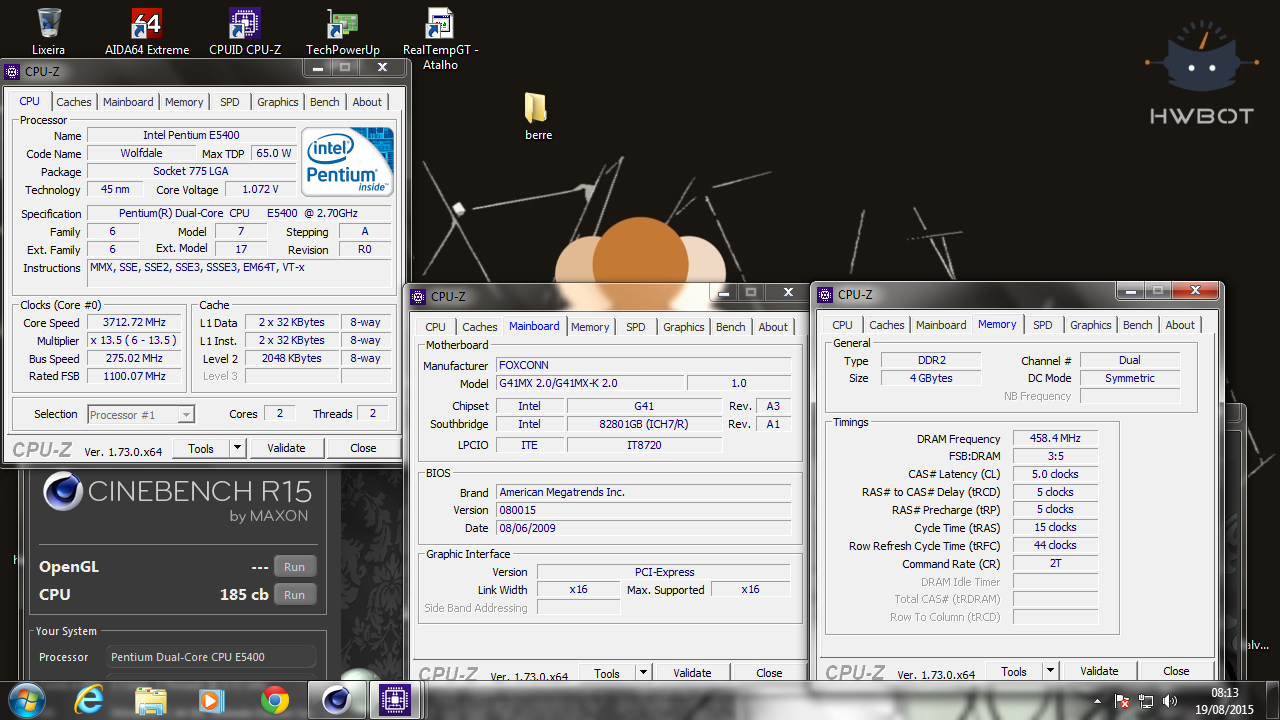Click Tools button in Memory window

(1014, 671)
